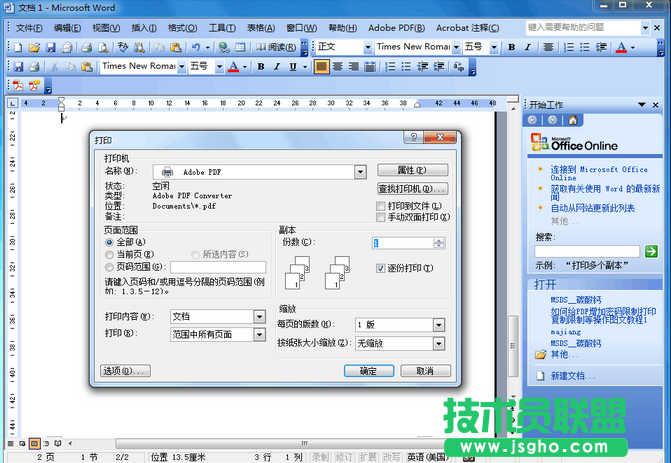671x463 pixels.
Task: Open the 打印 dropdown showing 范围中所有页面
Action: tap(259, 334)
